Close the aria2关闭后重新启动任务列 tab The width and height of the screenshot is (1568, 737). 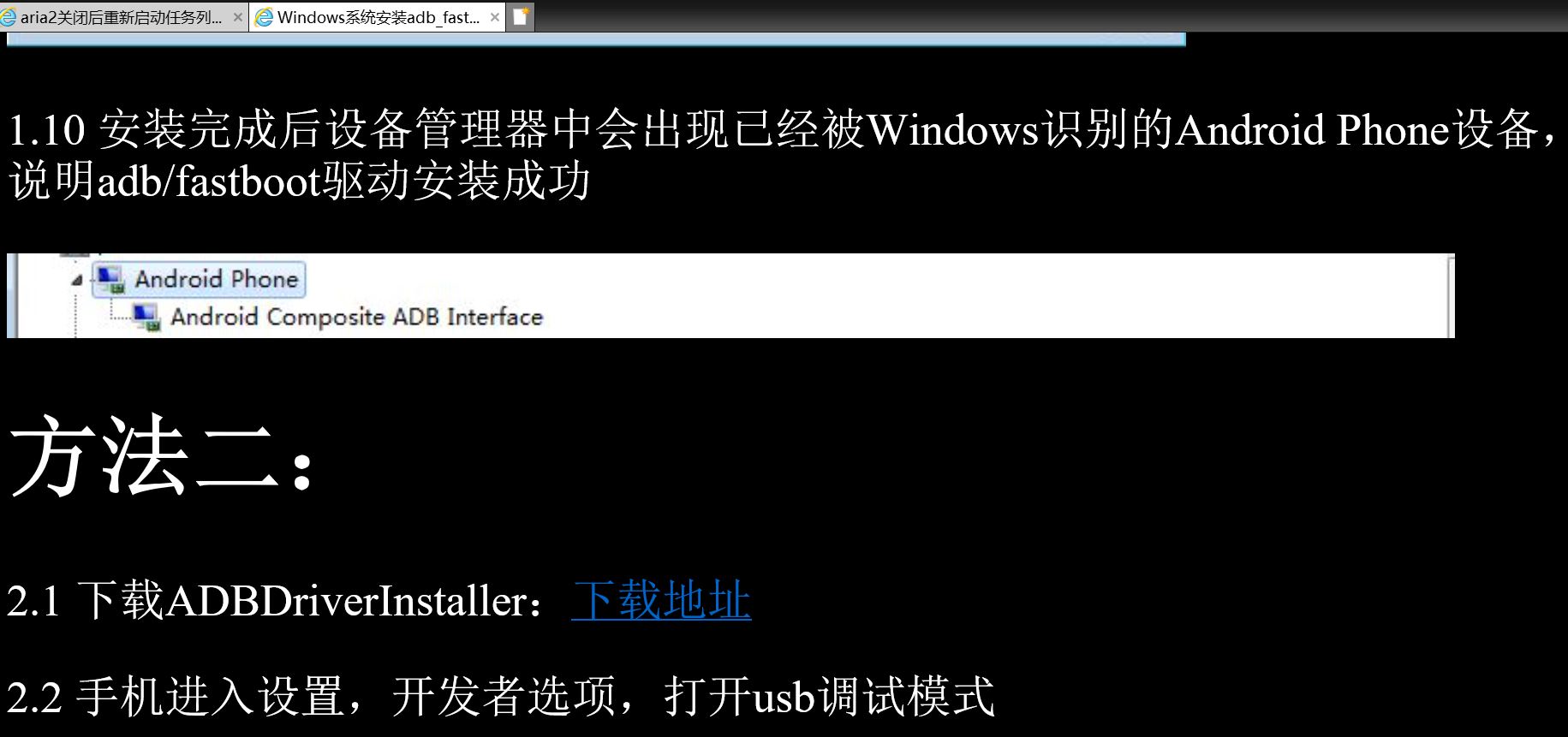click(238, 17)
